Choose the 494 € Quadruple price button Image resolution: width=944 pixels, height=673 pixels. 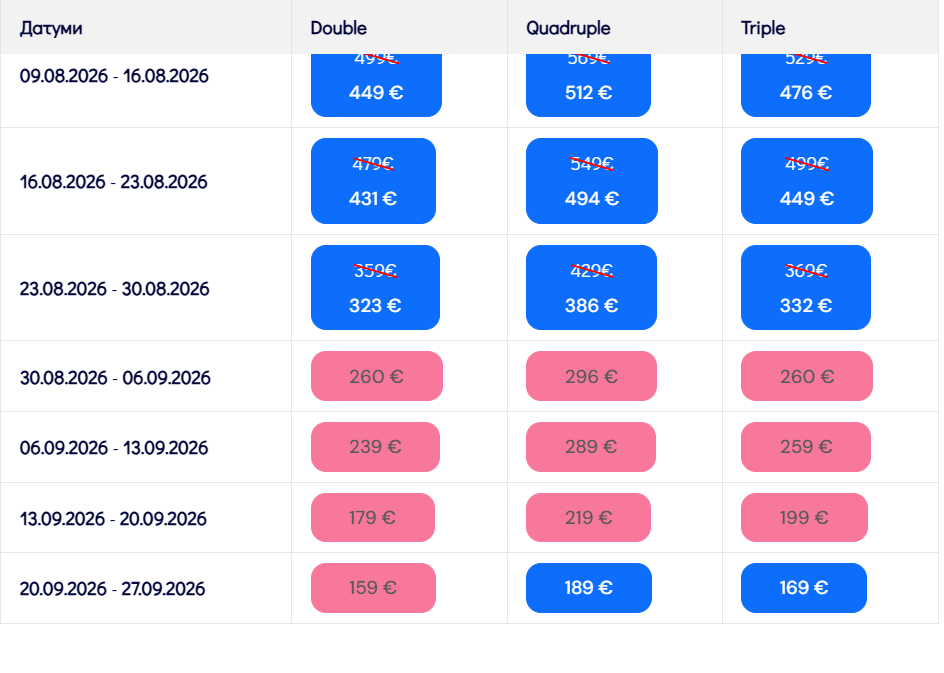(591, 181)
